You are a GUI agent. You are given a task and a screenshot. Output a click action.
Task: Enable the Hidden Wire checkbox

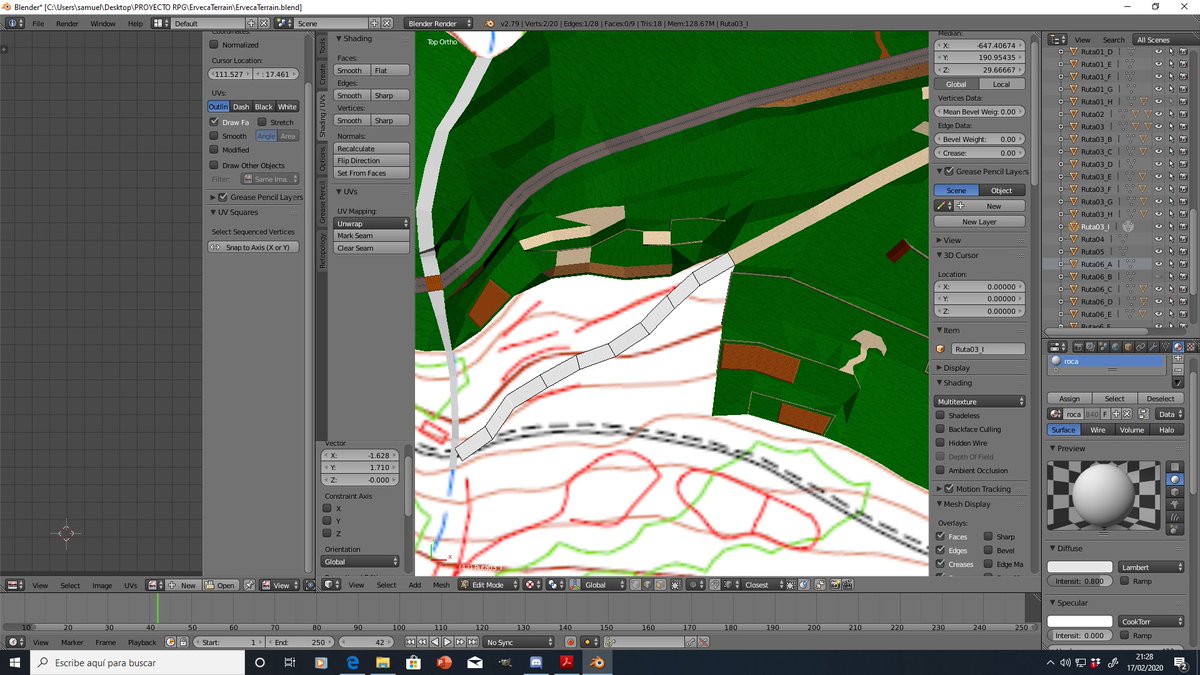point(940,443)
